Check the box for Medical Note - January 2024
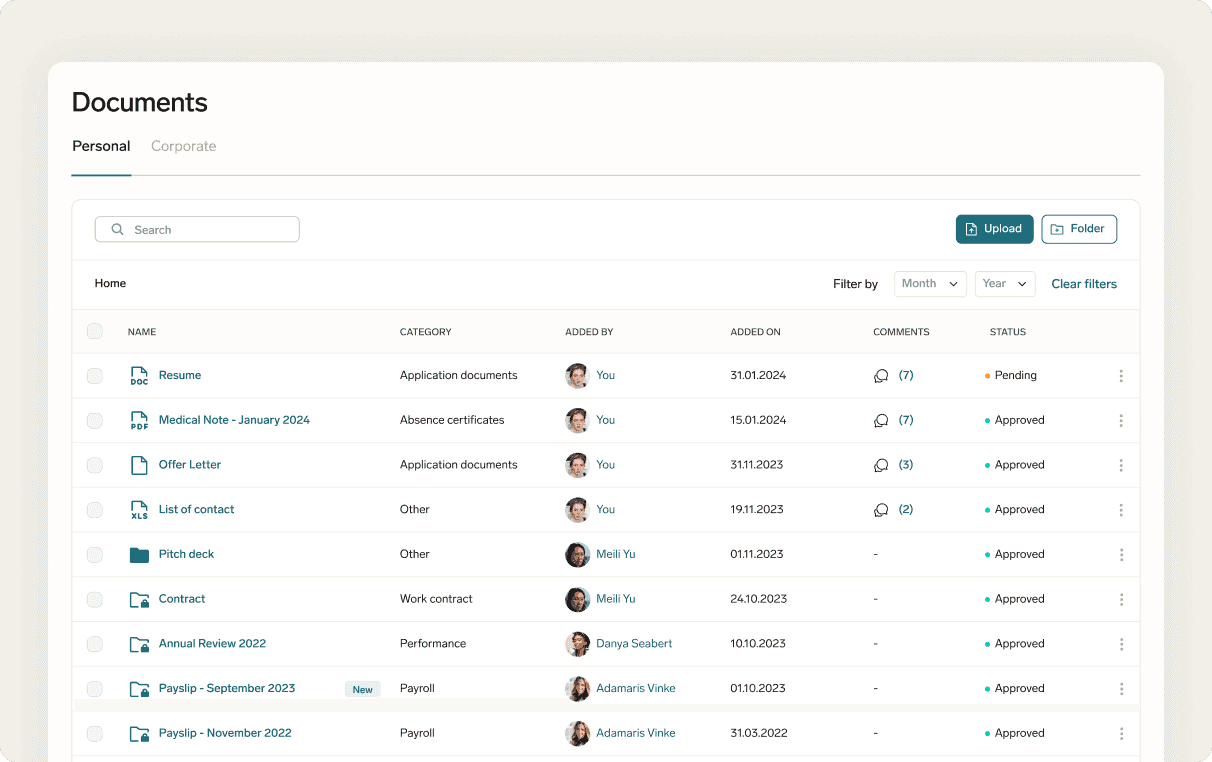Image resolution: width=1212 pixels, height=762 pixels. click(x=94, y=421)
